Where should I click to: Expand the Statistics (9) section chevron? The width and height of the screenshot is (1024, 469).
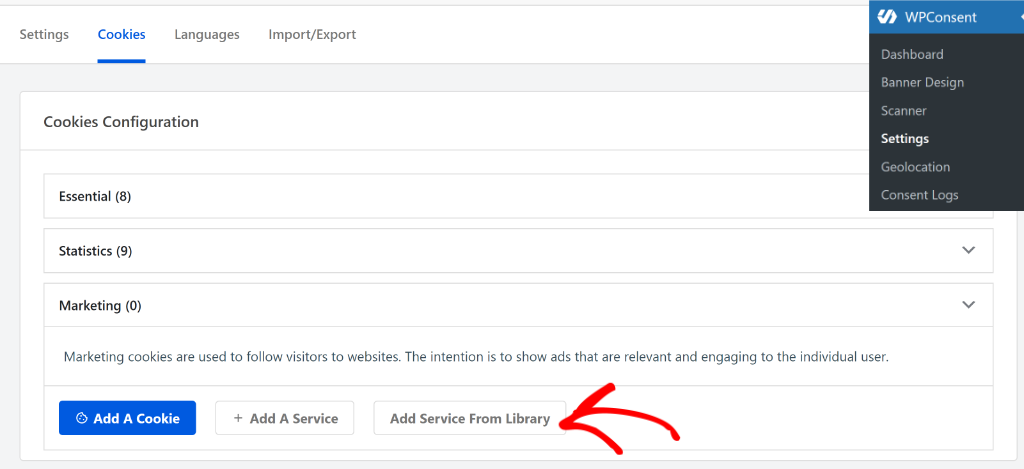click(x=968, y=250)
